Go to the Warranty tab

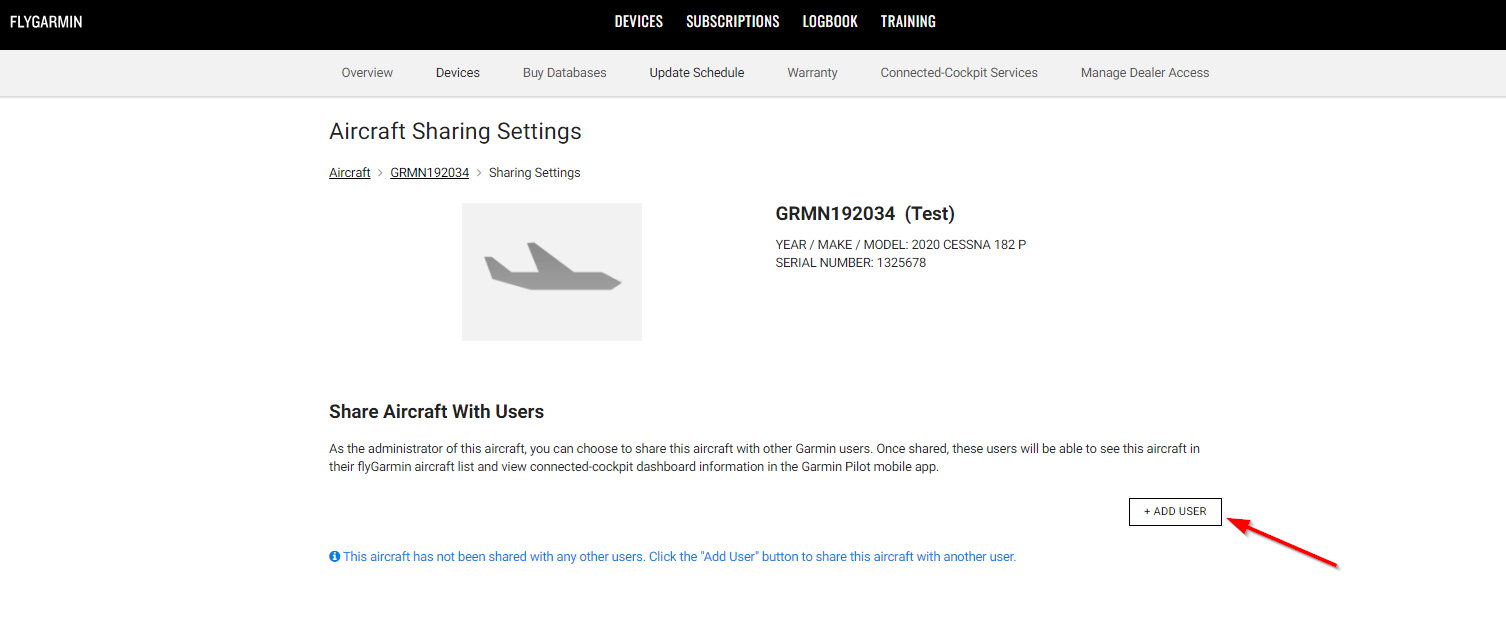point(812,73)
